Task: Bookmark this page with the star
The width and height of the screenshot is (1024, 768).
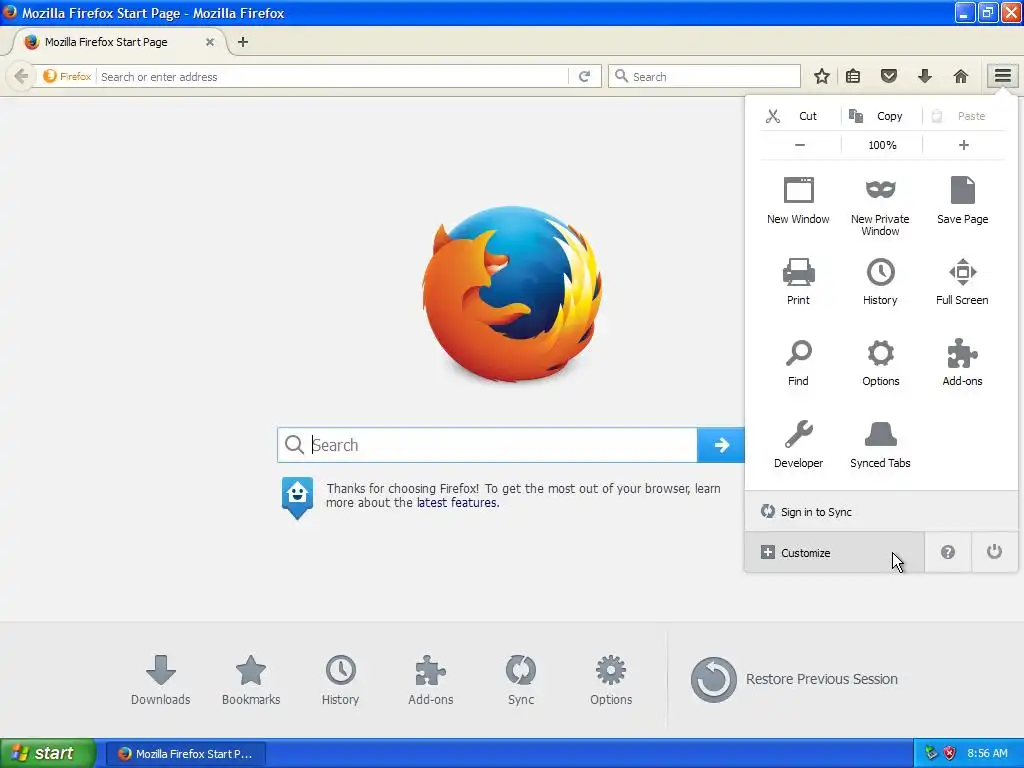Action: [822, 76]
